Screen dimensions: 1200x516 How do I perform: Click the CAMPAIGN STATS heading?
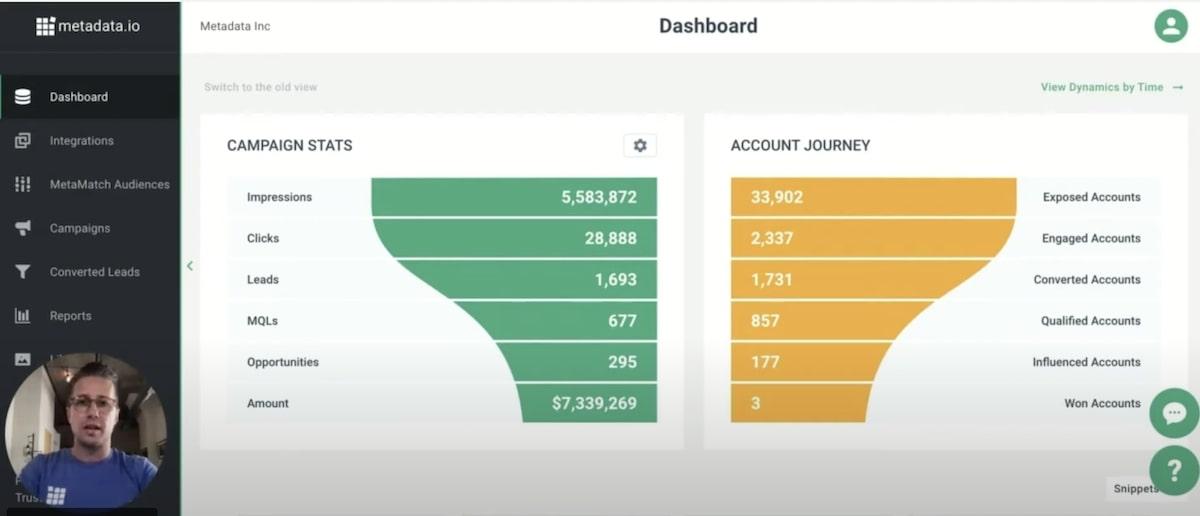(290, 146)
